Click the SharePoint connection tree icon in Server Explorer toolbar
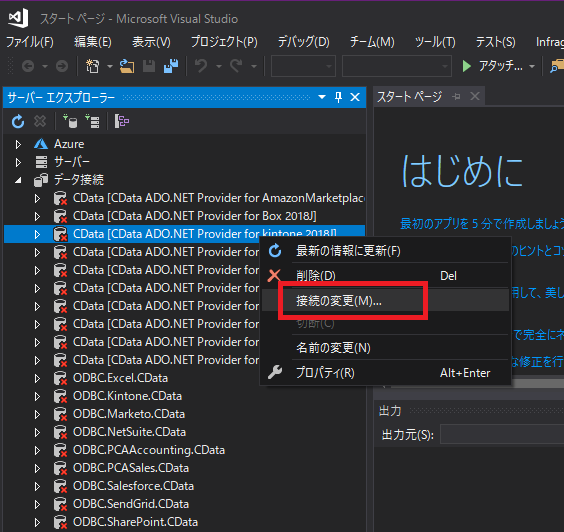The width and height of the screenshot is (564, 532). point(122,121)
